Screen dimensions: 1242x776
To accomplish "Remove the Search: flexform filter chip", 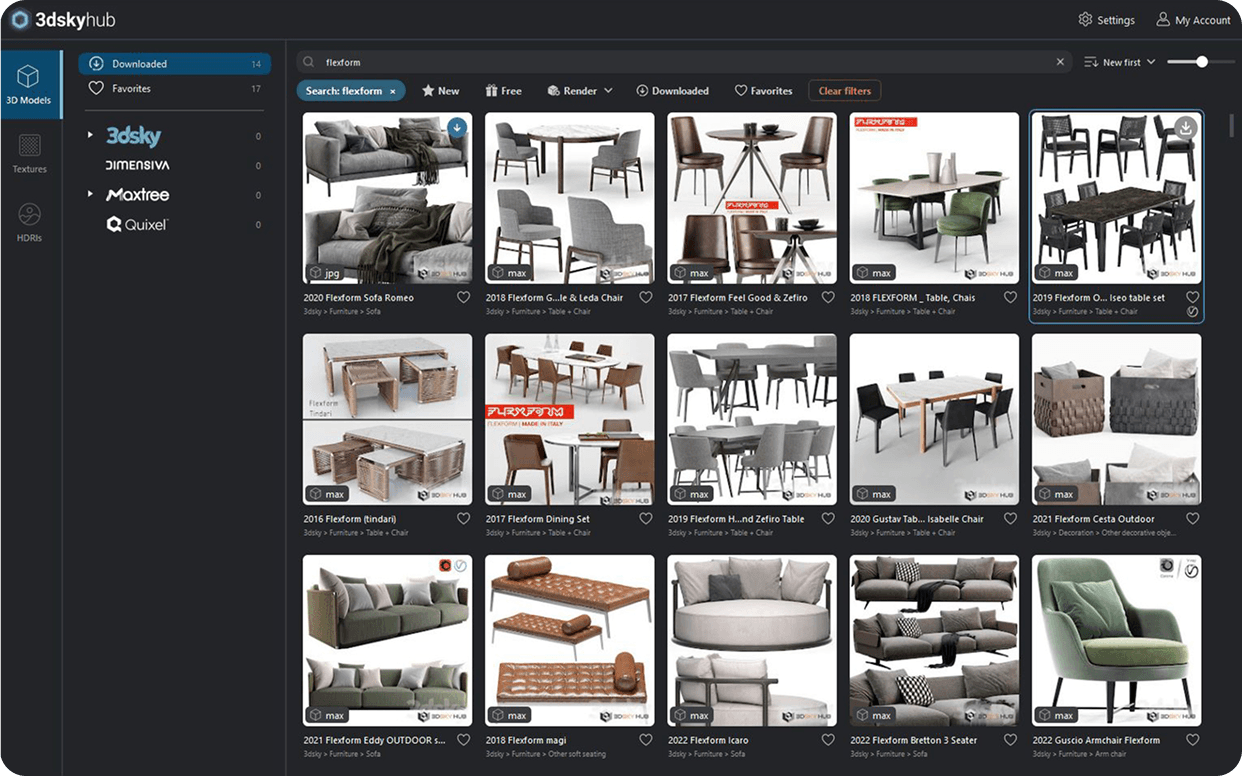I will click(393, 91).
